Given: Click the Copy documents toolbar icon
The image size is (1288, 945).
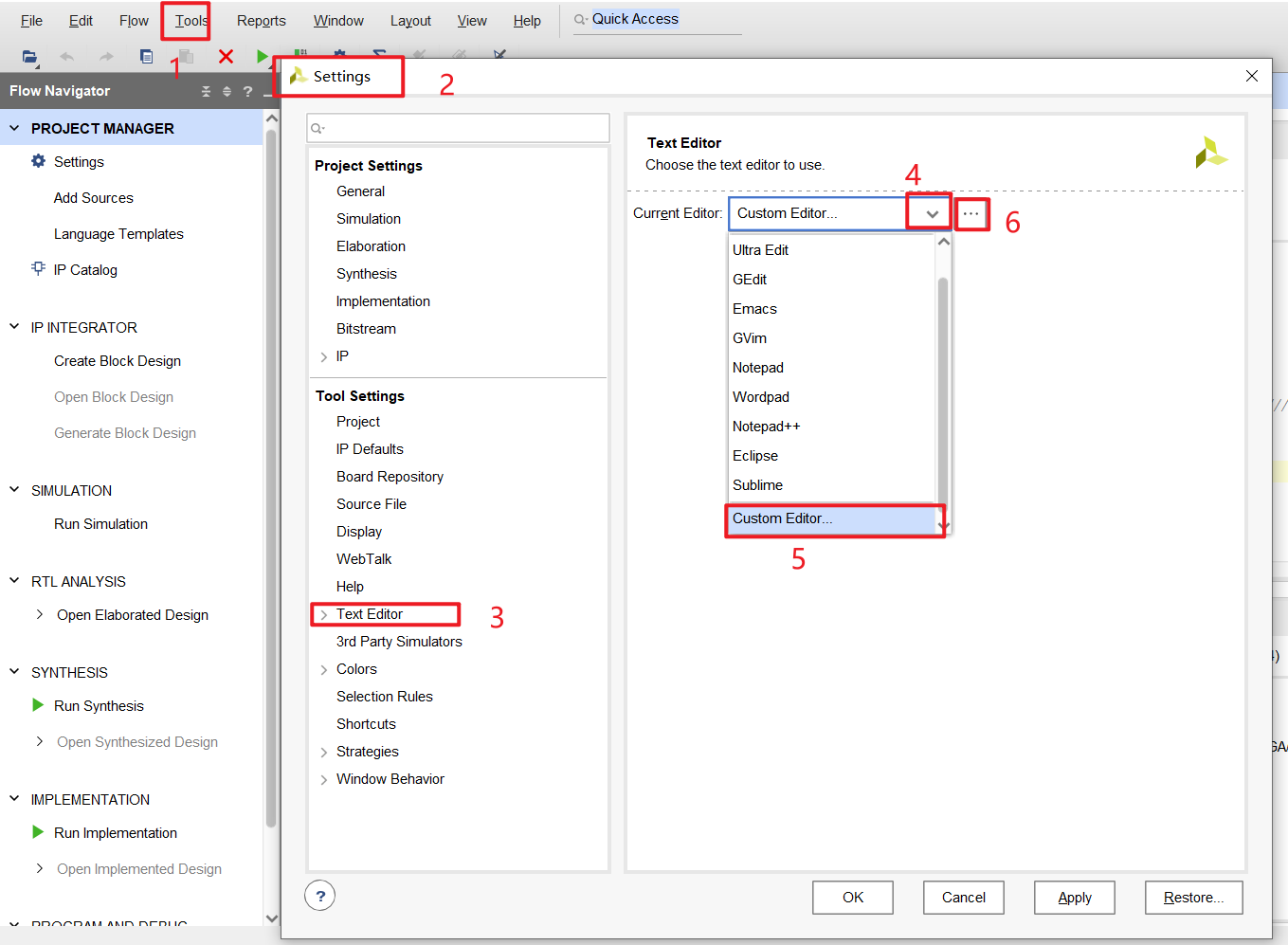Looking at the screenshot, I should 146,57.
